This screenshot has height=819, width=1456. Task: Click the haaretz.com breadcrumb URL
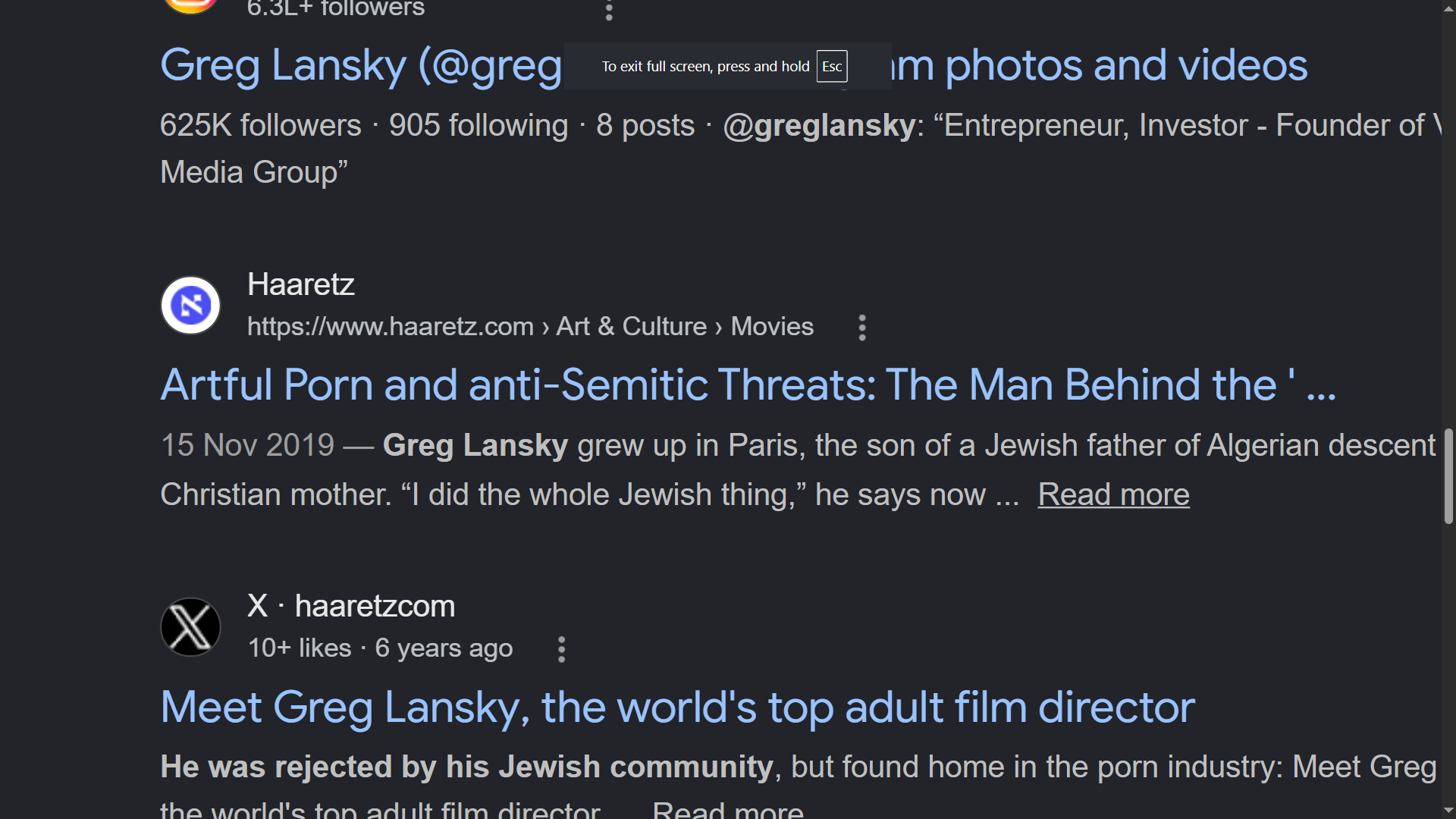(530, 326)
